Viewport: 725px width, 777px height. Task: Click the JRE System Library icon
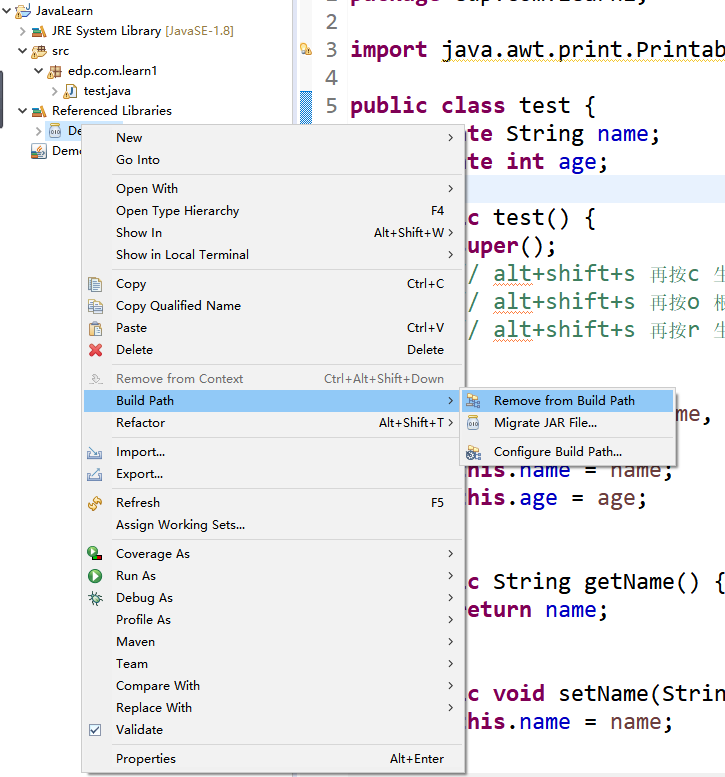(x=39, y=32)
